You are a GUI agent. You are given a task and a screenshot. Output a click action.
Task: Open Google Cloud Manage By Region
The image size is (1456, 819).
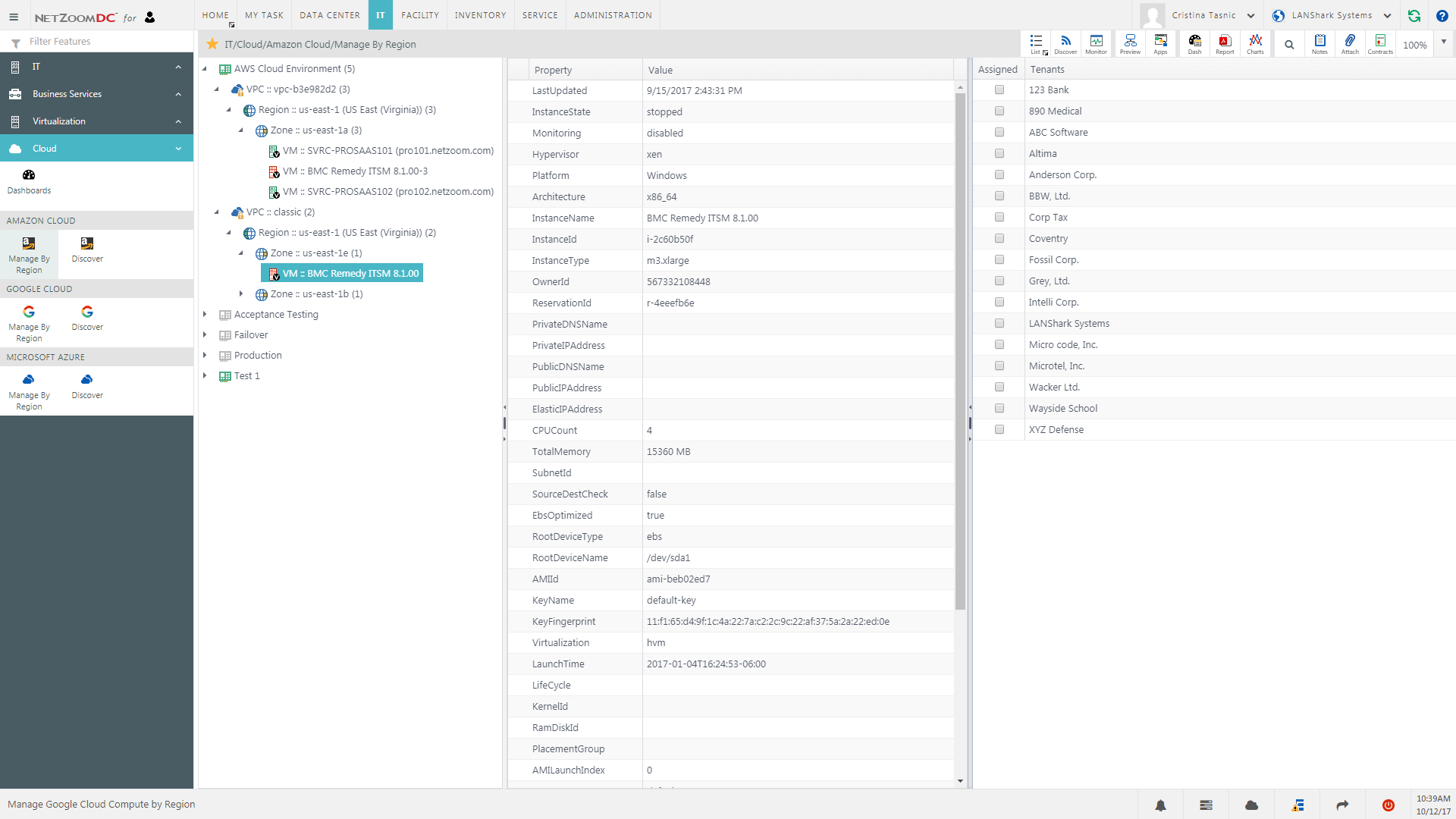pyautogui.click(x=29, y=324)
